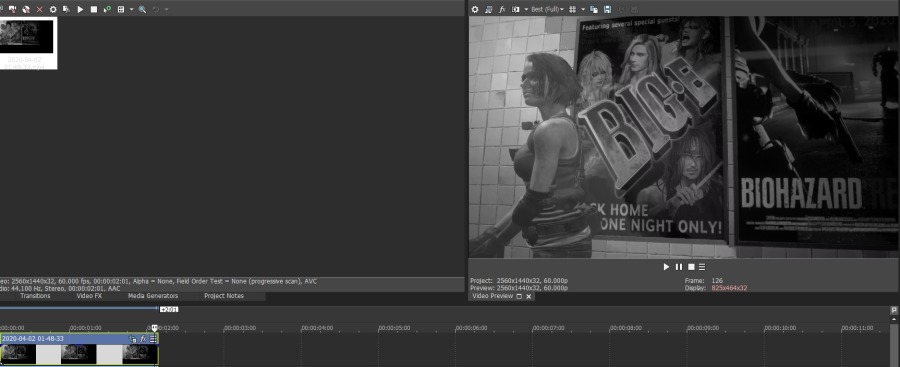Stop the Video Preview playback
900x367 pixels.
coord(691,266)
